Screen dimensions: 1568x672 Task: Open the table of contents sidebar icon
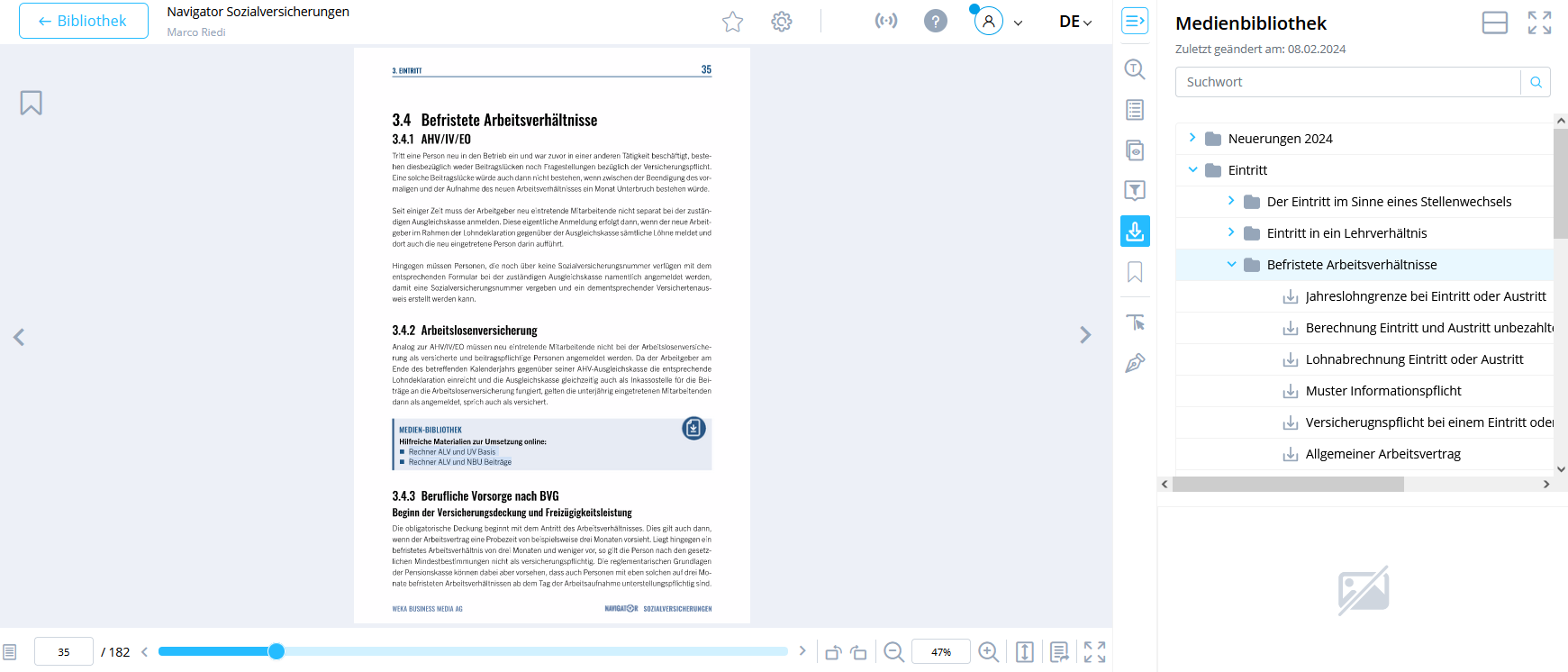1135,110
